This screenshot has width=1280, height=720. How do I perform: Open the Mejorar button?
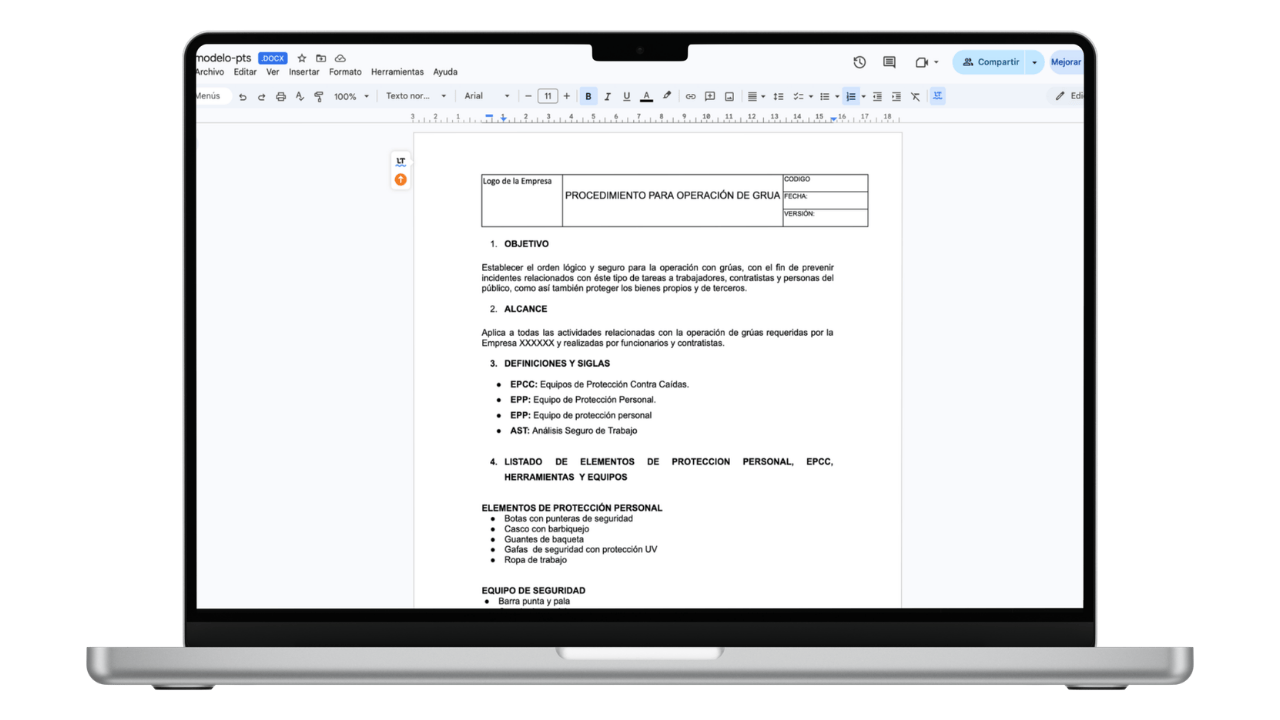tap(1065, 62)
